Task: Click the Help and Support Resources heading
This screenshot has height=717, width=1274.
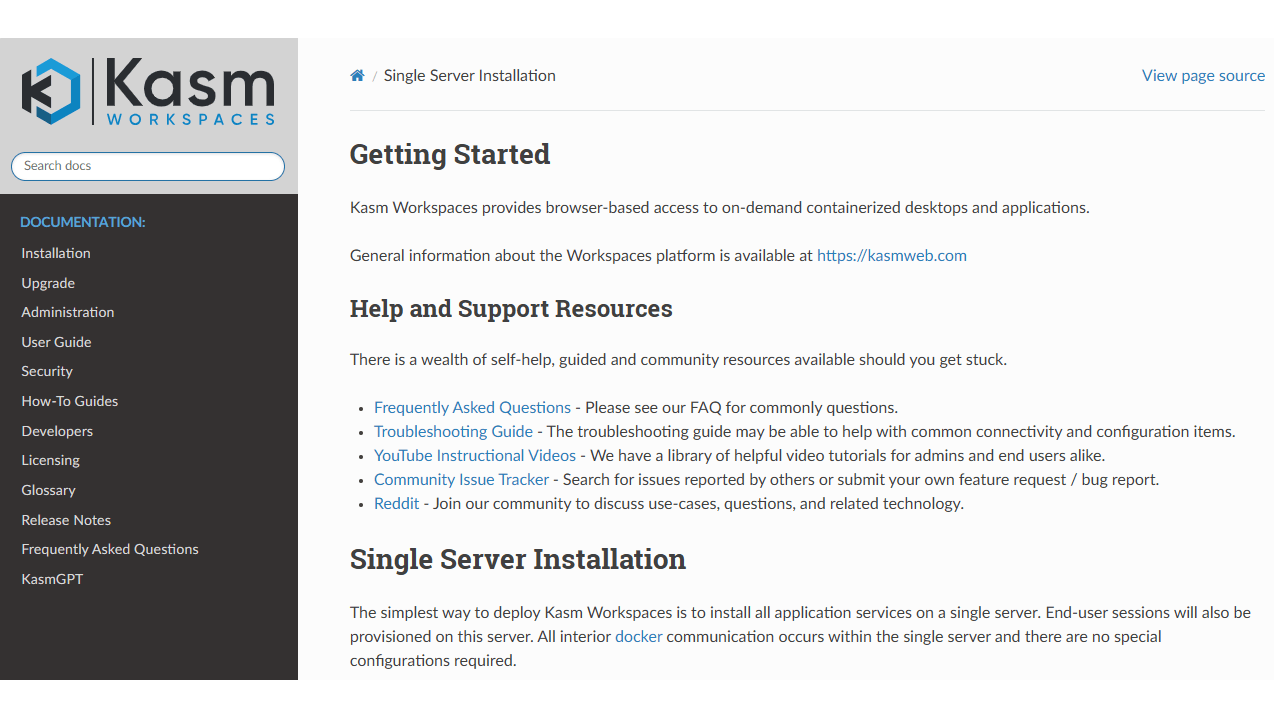Action: point(511,309)
